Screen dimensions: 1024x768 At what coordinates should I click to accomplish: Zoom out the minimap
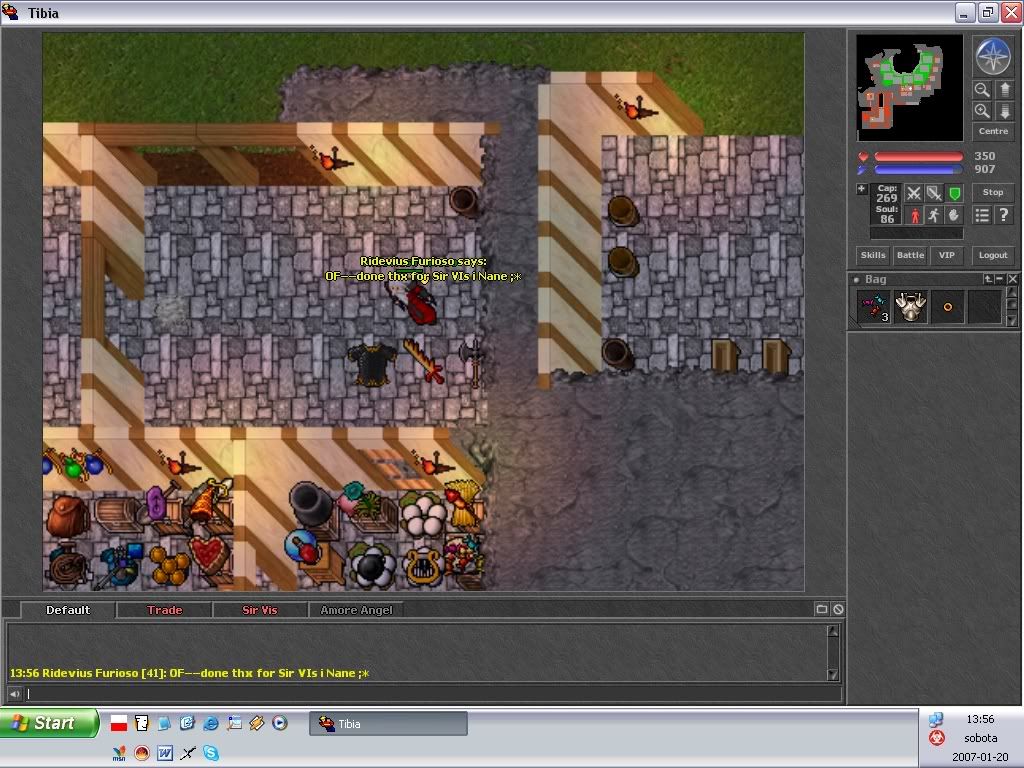982,89
